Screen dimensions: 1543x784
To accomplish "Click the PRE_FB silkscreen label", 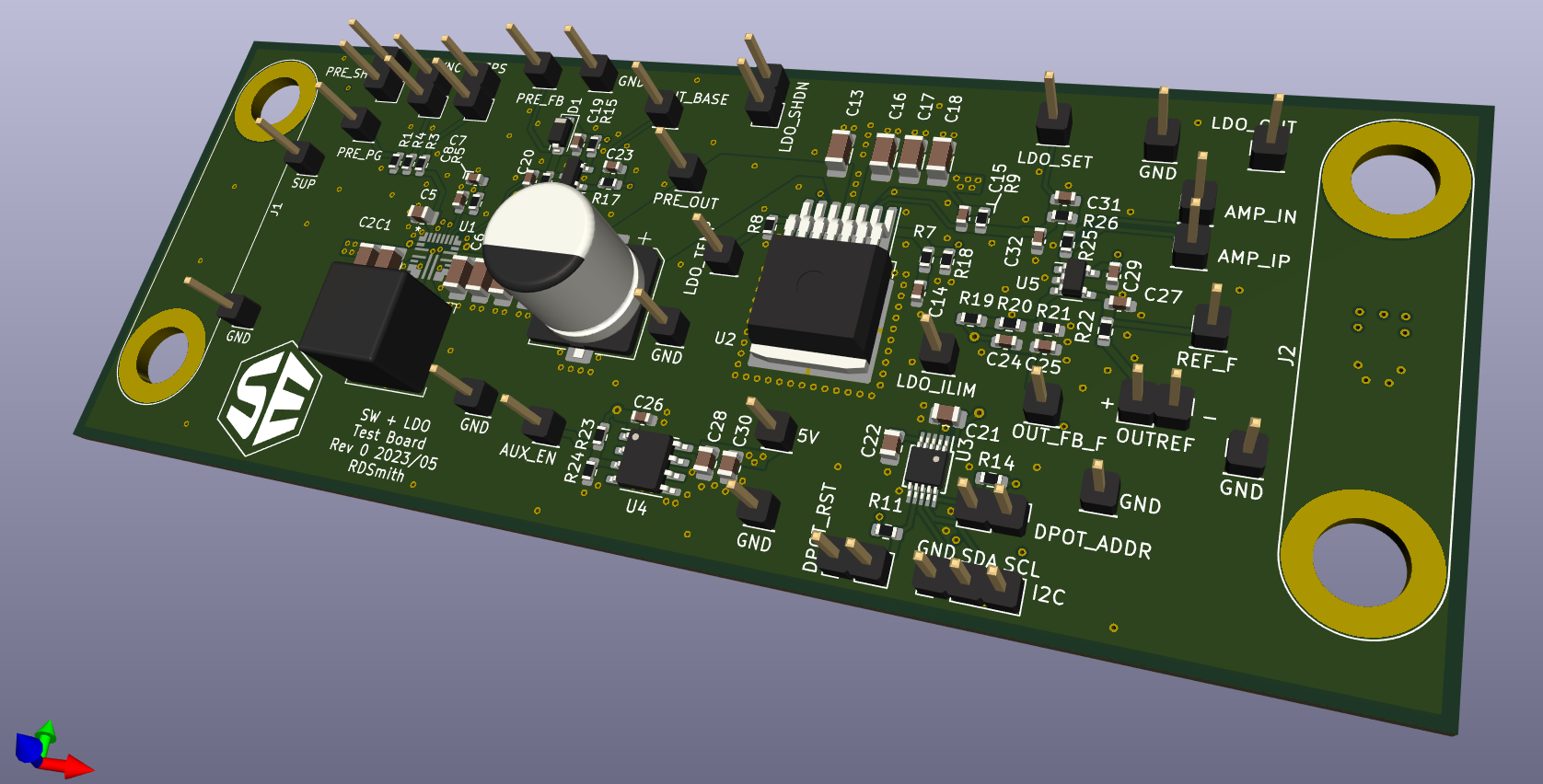I will (x=539, y=99).
